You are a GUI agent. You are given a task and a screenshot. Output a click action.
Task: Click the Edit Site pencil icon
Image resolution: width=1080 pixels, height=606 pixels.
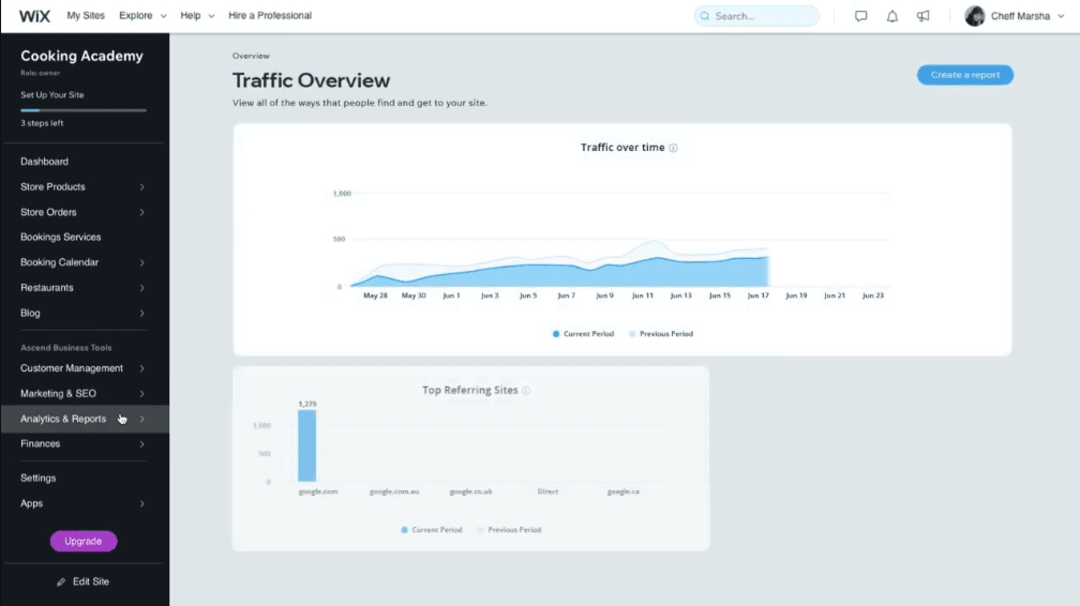(x=62, y=581)
